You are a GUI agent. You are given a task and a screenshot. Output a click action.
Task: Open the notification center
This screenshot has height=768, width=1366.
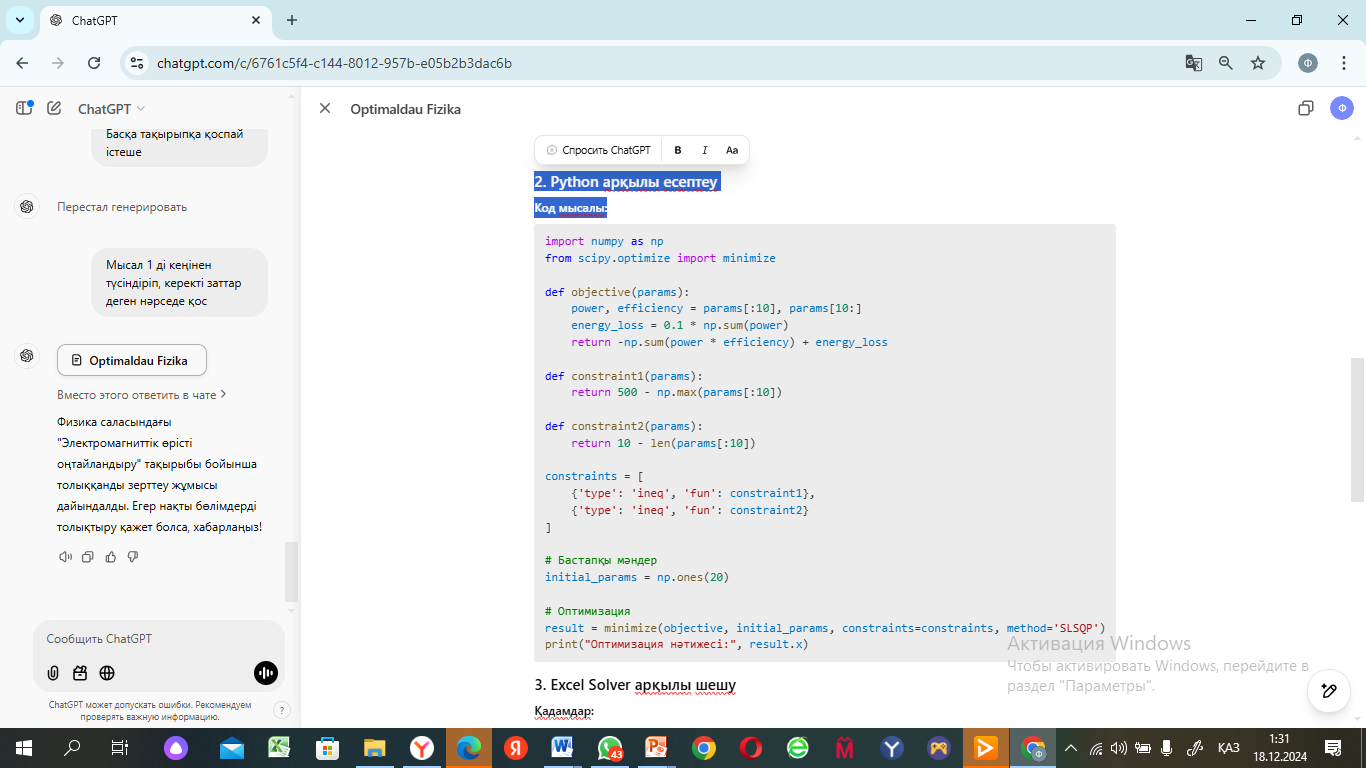(1333, 748)
